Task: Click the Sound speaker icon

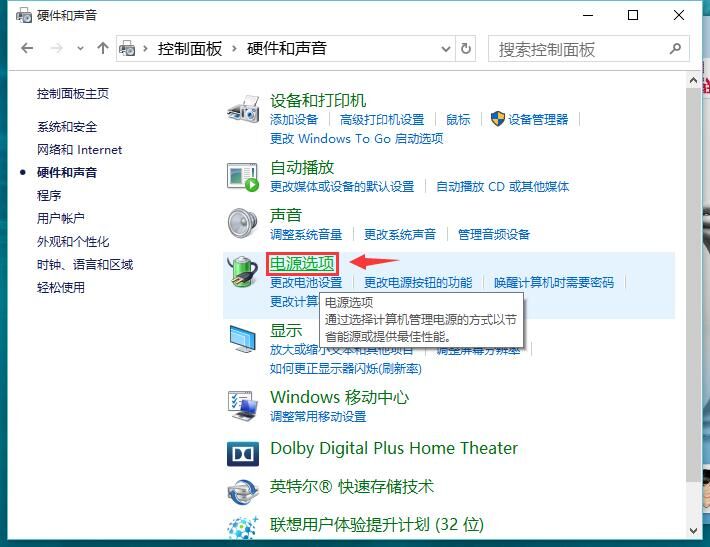Action: (x=243, y=223)
